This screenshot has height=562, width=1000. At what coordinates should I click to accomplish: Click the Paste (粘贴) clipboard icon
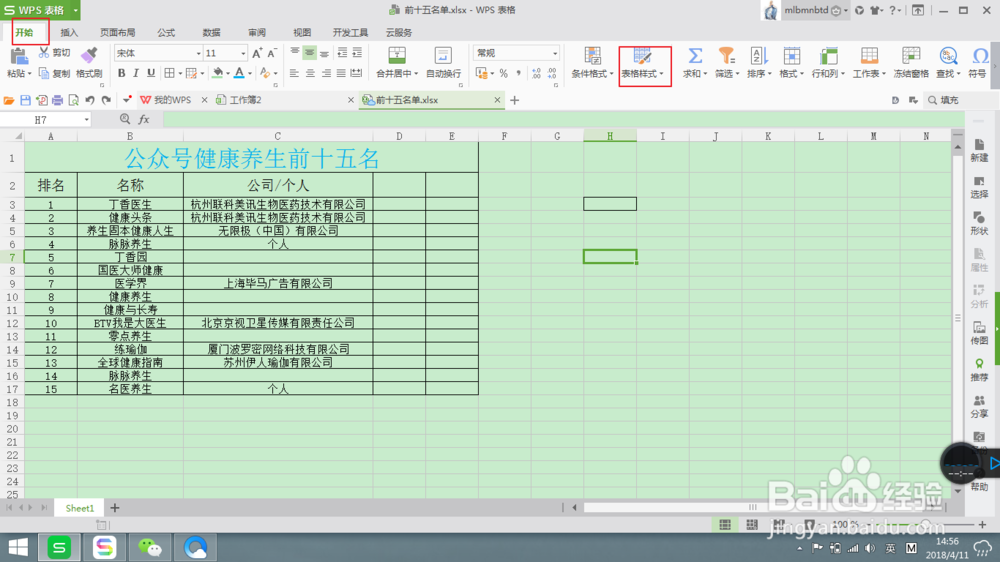(x=18, y=56)
